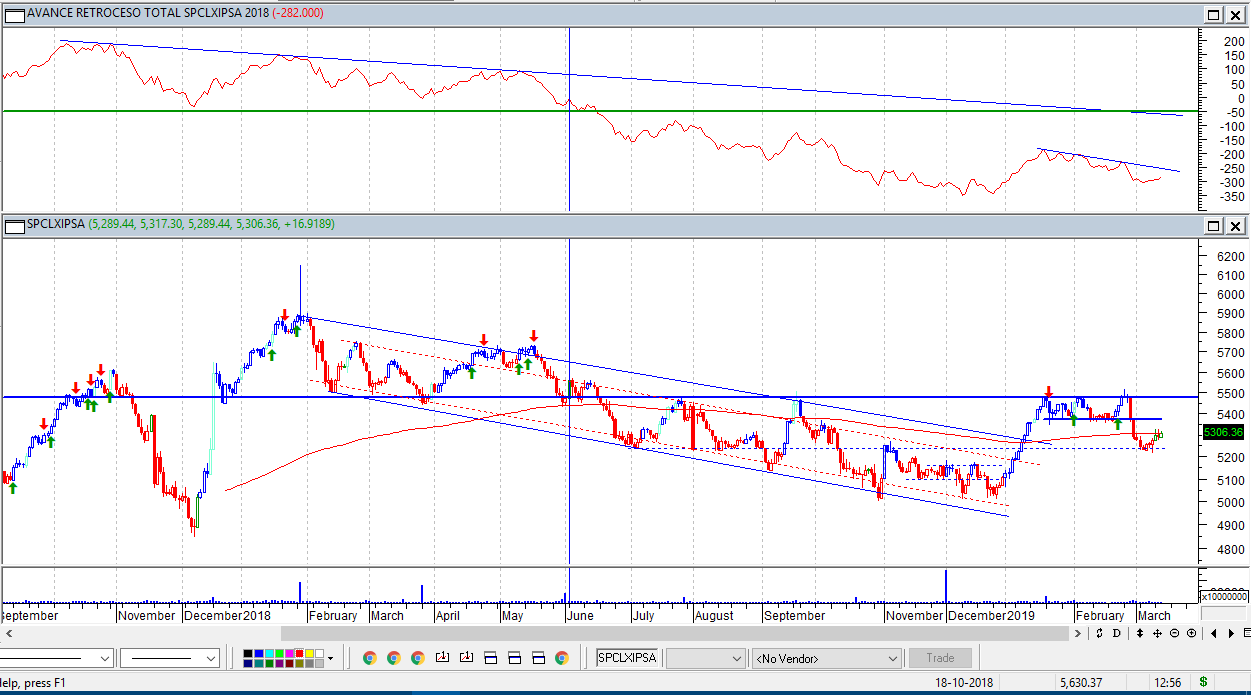Click the SPCLXIPSA price panel title text
Screen dimensions: 1251x695
pos(56,224)
